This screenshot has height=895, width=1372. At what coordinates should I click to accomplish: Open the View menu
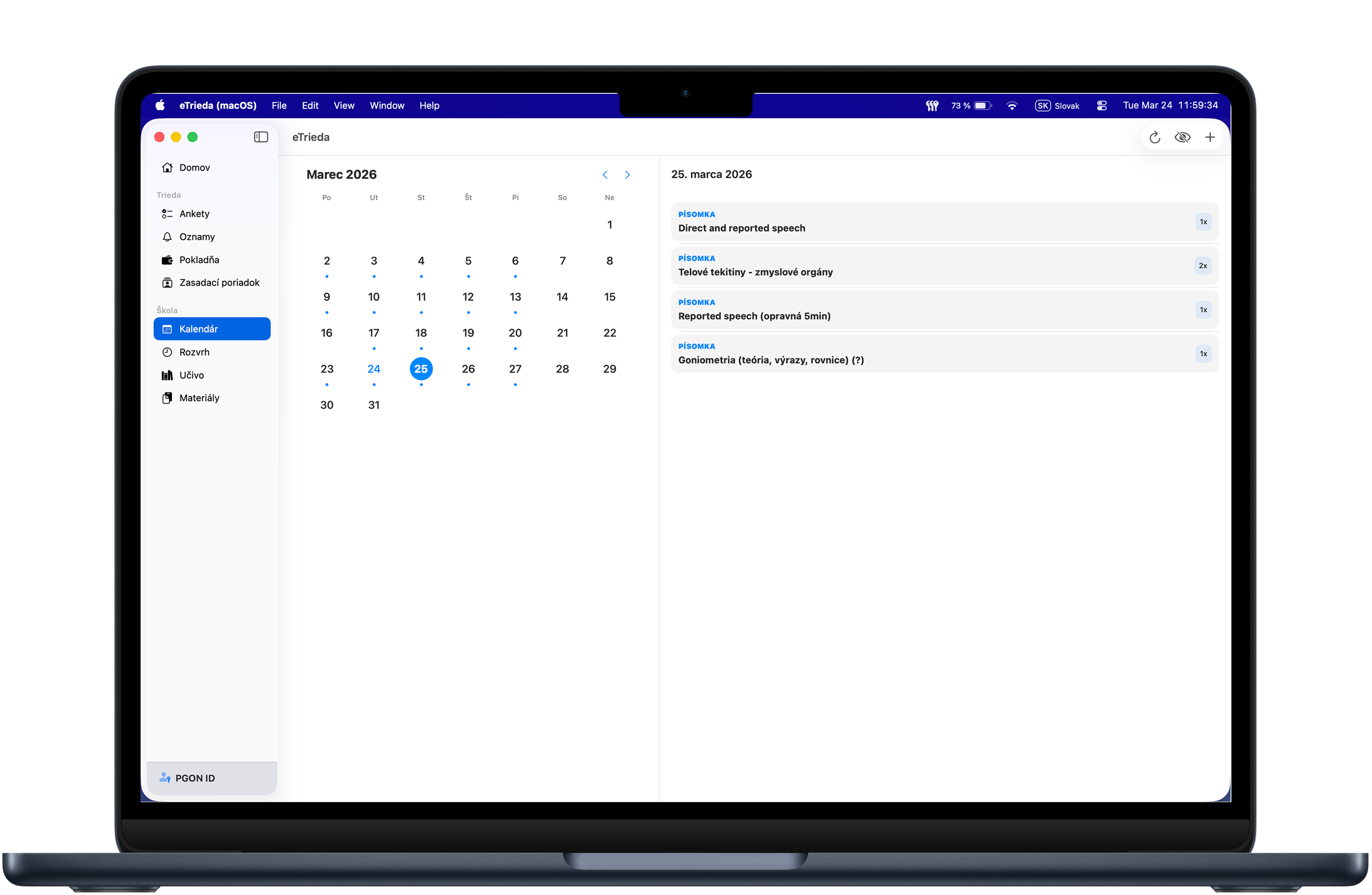pos(344,106)
